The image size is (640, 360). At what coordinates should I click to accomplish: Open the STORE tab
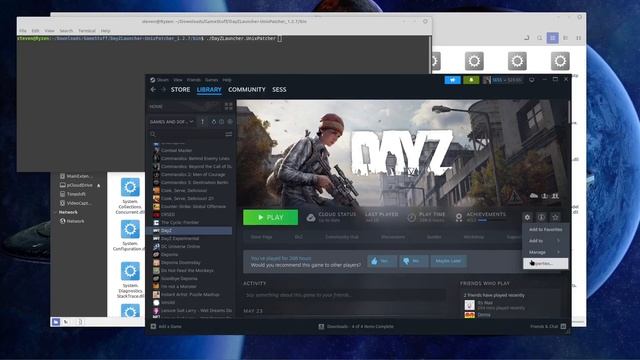coord(180,89)
